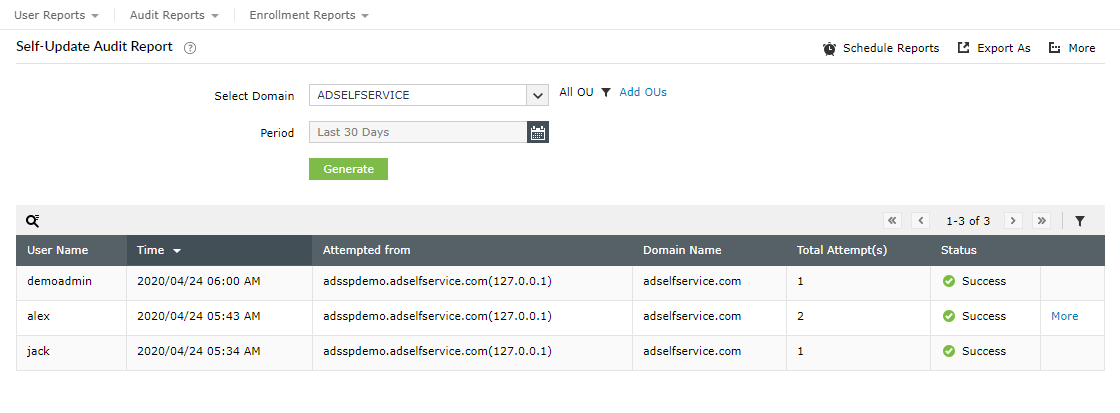
Task: Go to the first page of results
Action: click(x=892, y=221)
